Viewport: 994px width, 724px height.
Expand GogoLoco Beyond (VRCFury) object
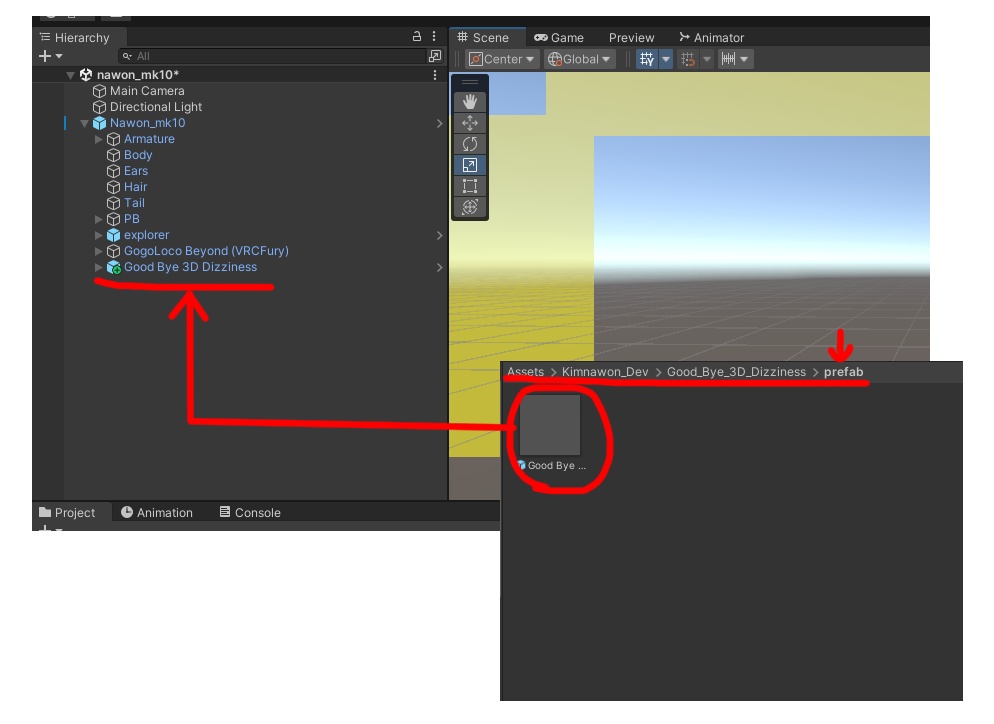(98, 251)
